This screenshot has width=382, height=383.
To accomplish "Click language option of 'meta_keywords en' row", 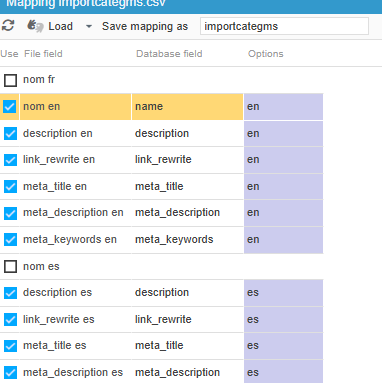I will [x=283, y=239].
